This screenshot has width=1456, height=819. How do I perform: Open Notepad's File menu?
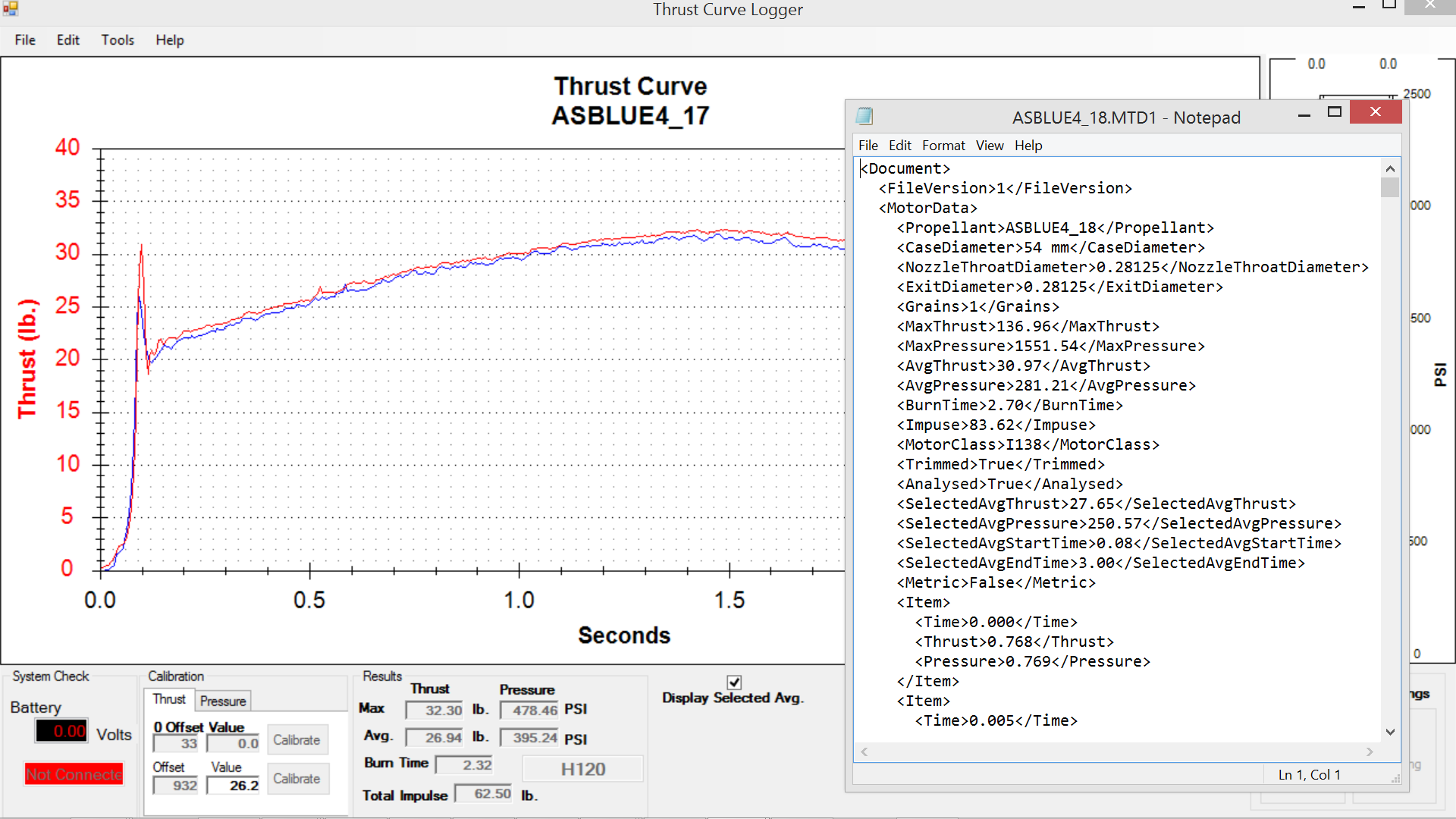point(868,146)
